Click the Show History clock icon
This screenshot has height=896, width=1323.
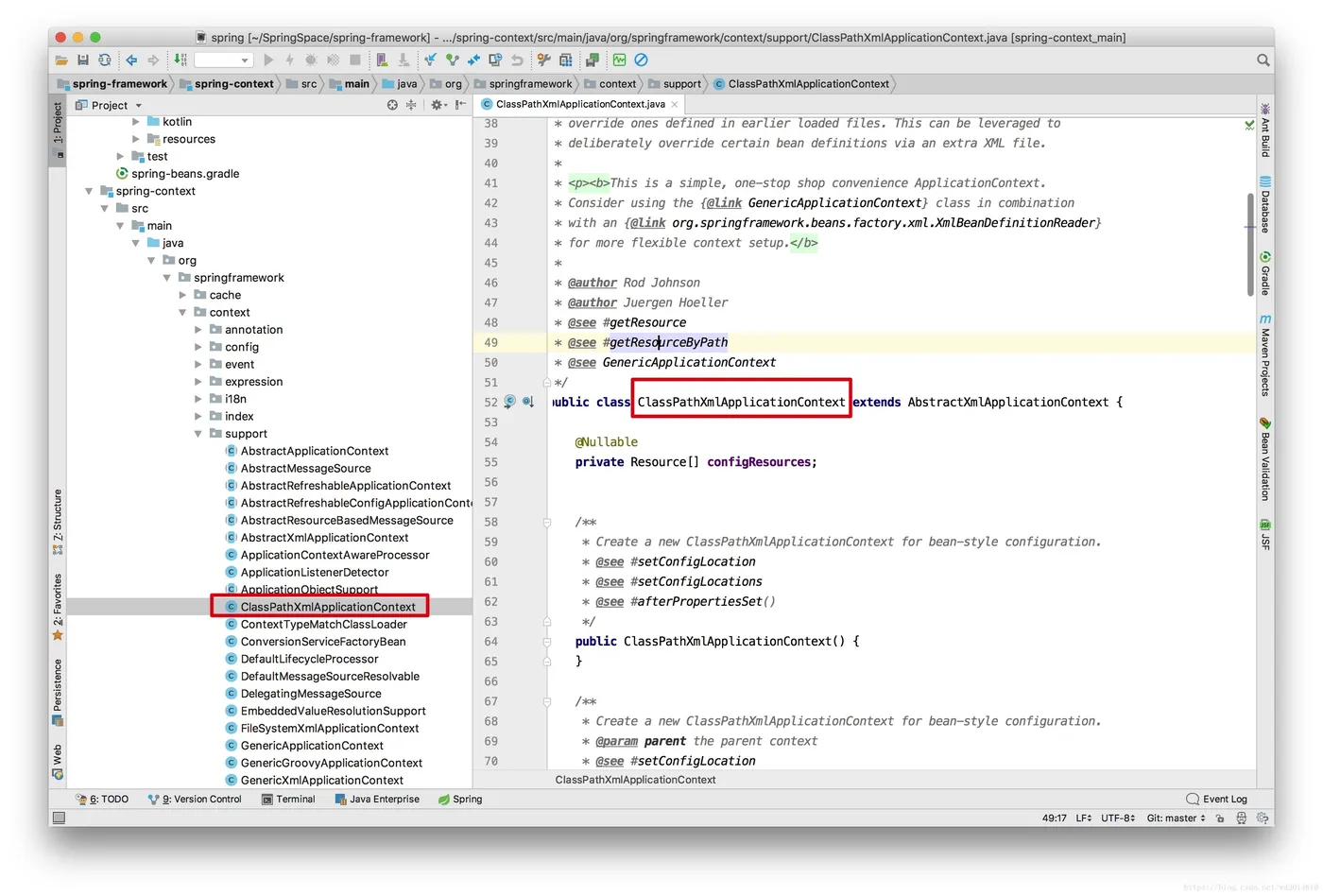[494, 60]
